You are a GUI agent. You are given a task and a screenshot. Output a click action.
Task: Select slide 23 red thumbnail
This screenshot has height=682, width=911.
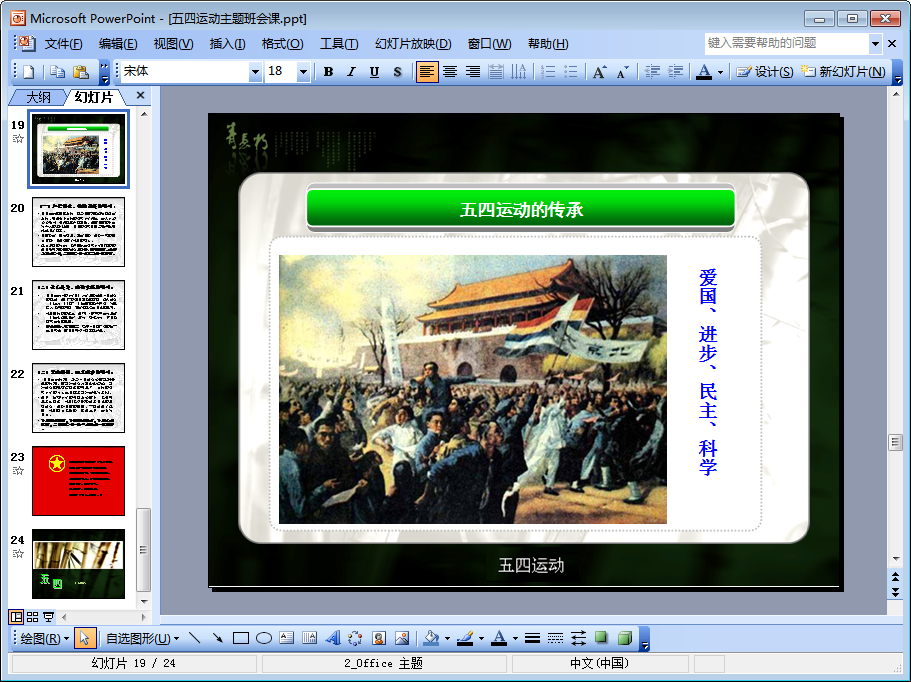pyautogui.click(x=78, y=481)
